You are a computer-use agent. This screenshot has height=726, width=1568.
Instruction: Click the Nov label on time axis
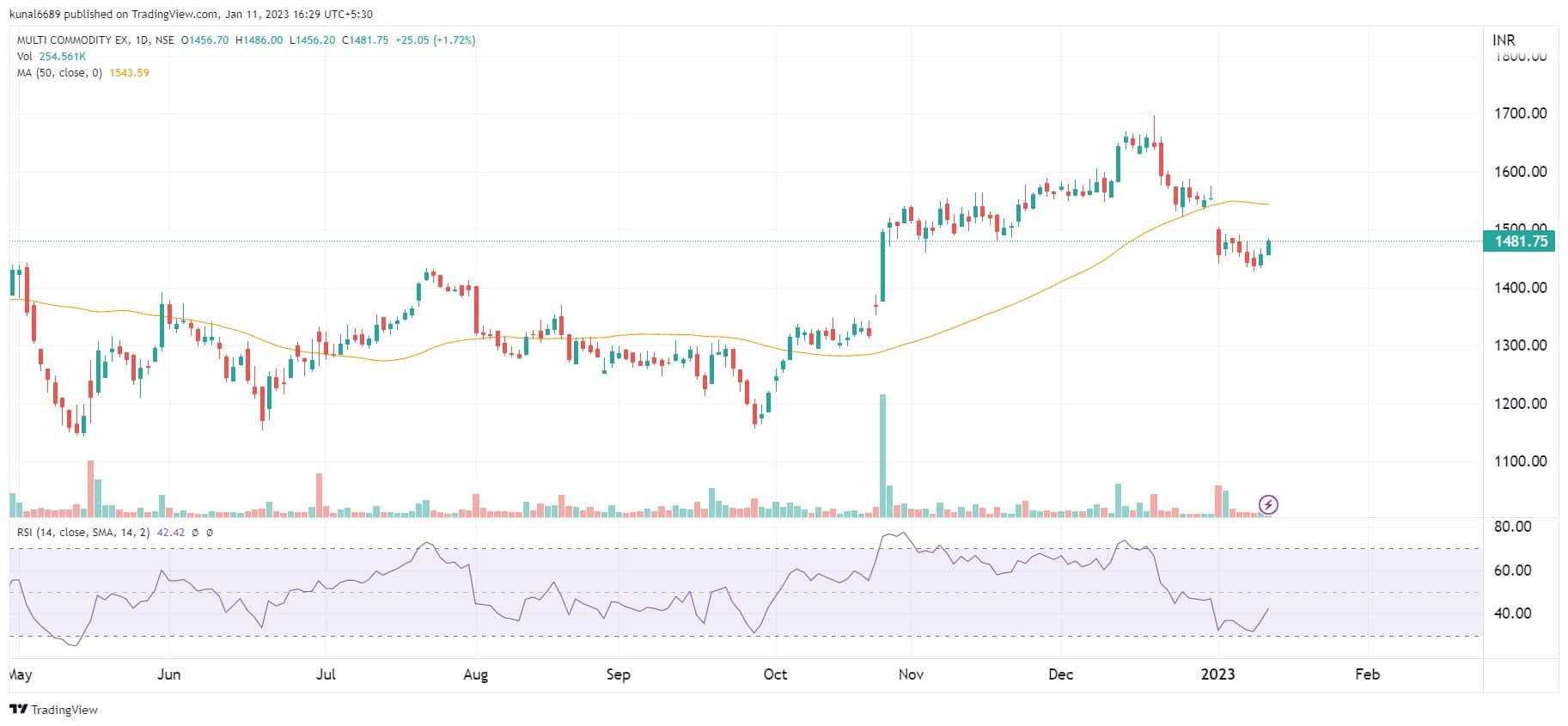click(x=911, y=674)
